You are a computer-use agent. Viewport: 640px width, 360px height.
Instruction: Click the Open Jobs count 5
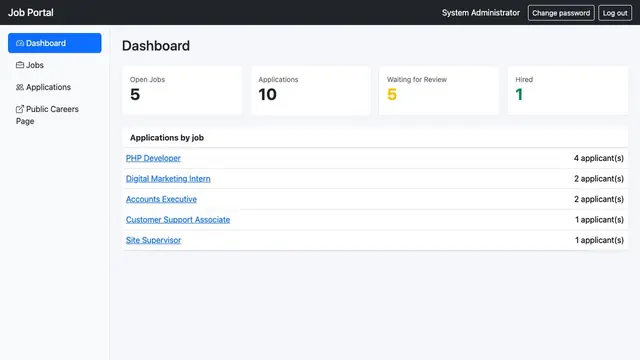(135, 95)
